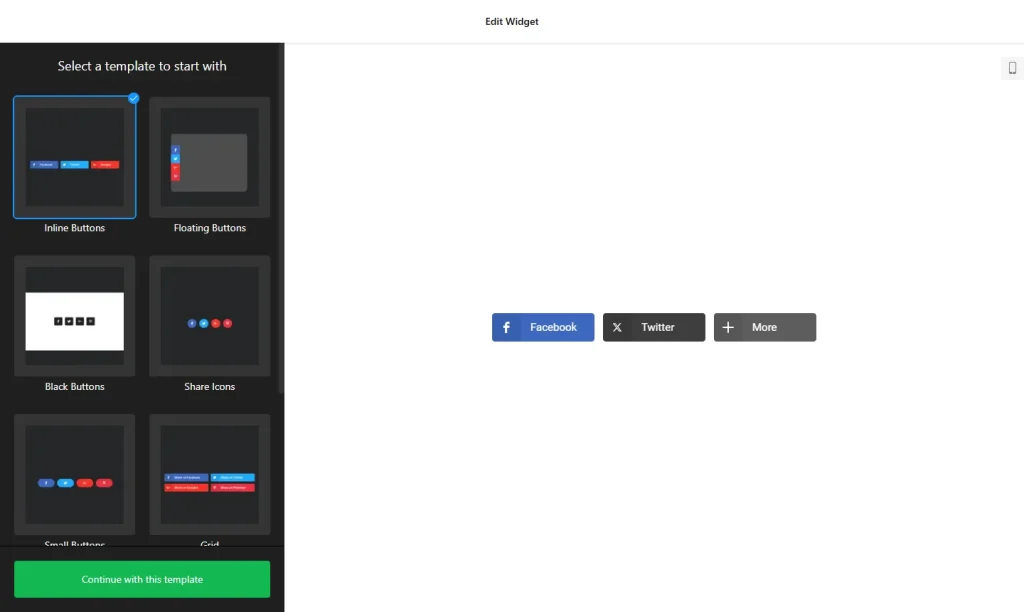Toggle the mobile preview icon
The width and height of the screenshot is (1024, 612).
point(1012,68)
